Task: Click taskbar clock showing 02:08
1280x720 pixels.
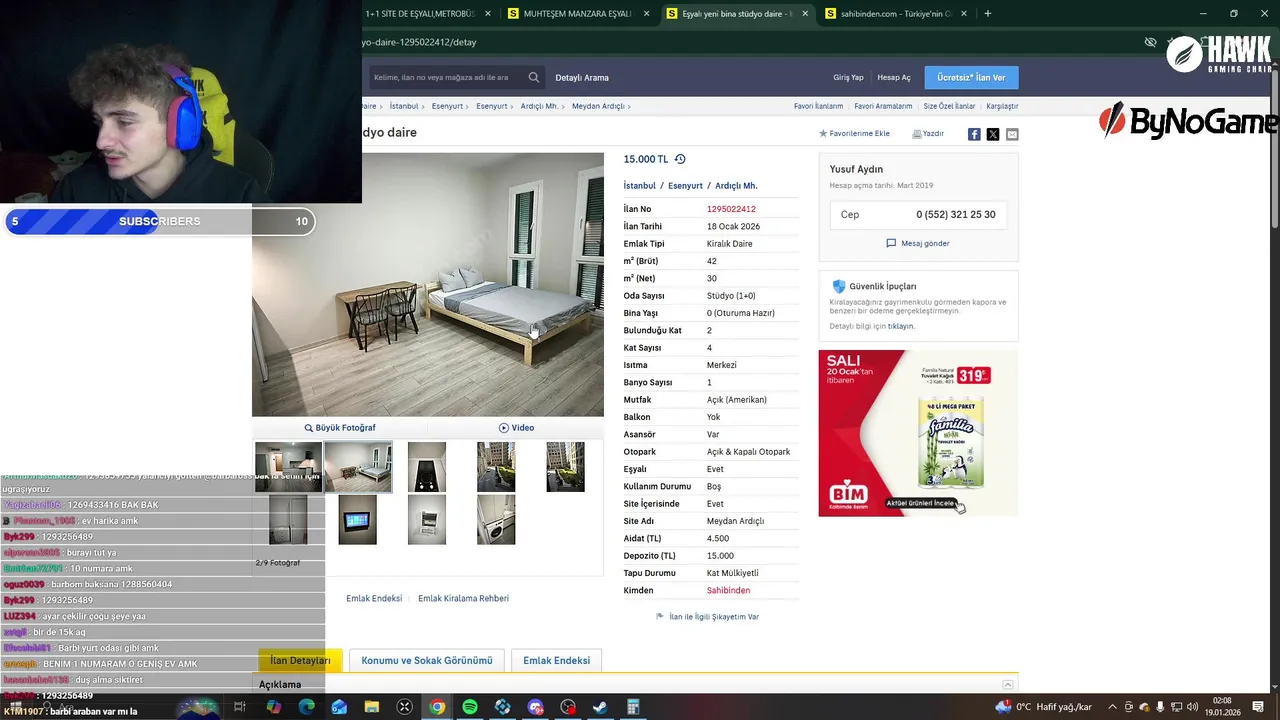Action: (x=1223, y=707)
